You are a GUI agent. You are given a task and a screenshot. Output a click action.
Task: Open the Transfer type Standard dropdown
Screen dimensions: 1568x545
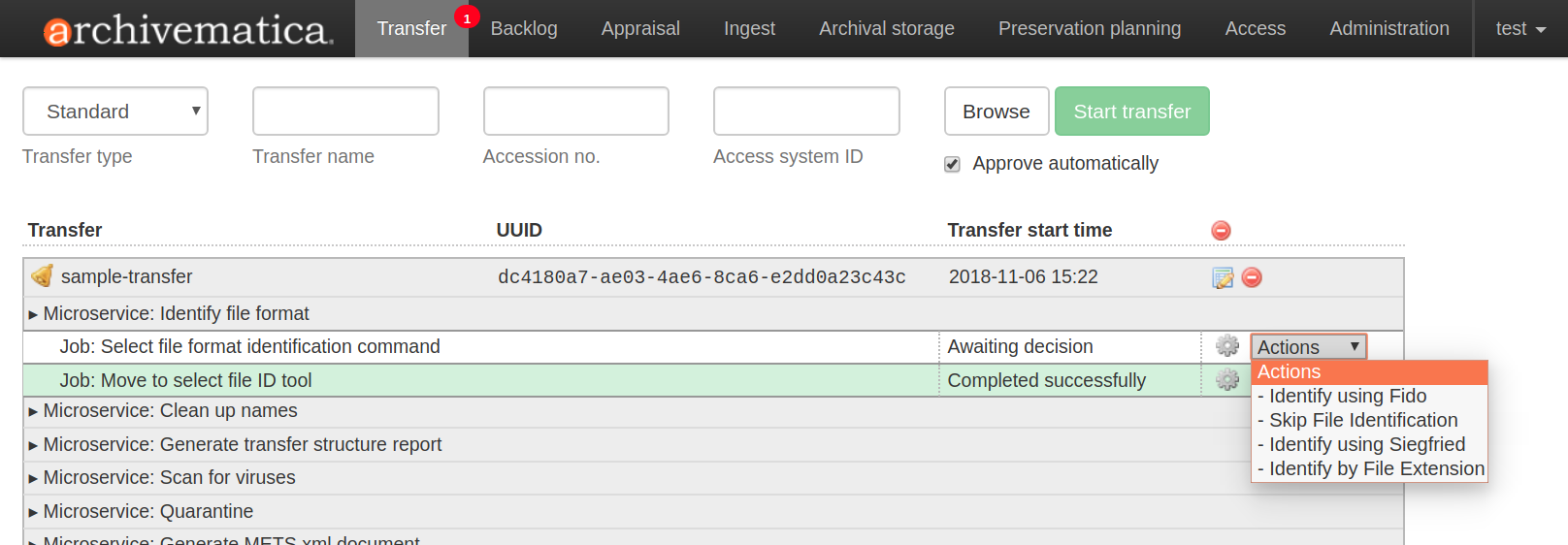pos(115,112)
